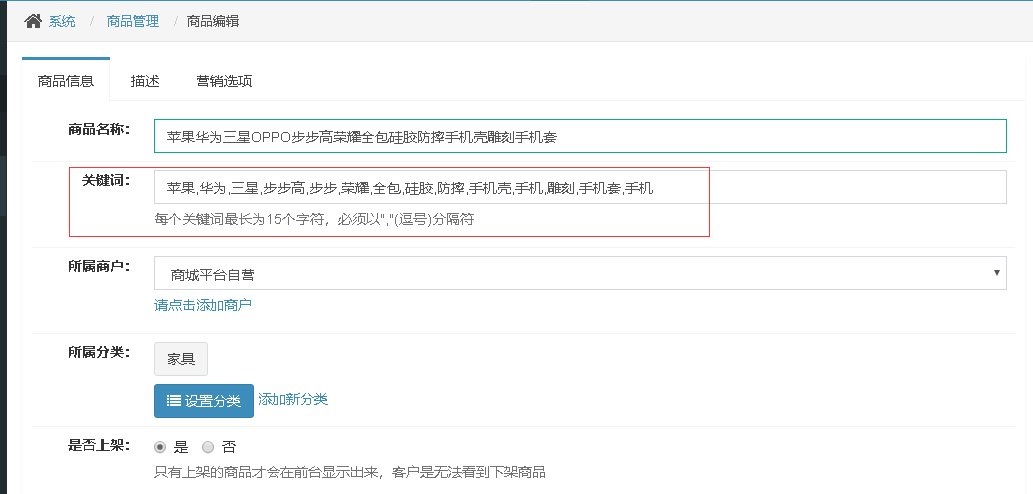Viewport: 1033px width, 494px height.
Task: Click the 请点击添加商户 link
Action: pos(203,305)
